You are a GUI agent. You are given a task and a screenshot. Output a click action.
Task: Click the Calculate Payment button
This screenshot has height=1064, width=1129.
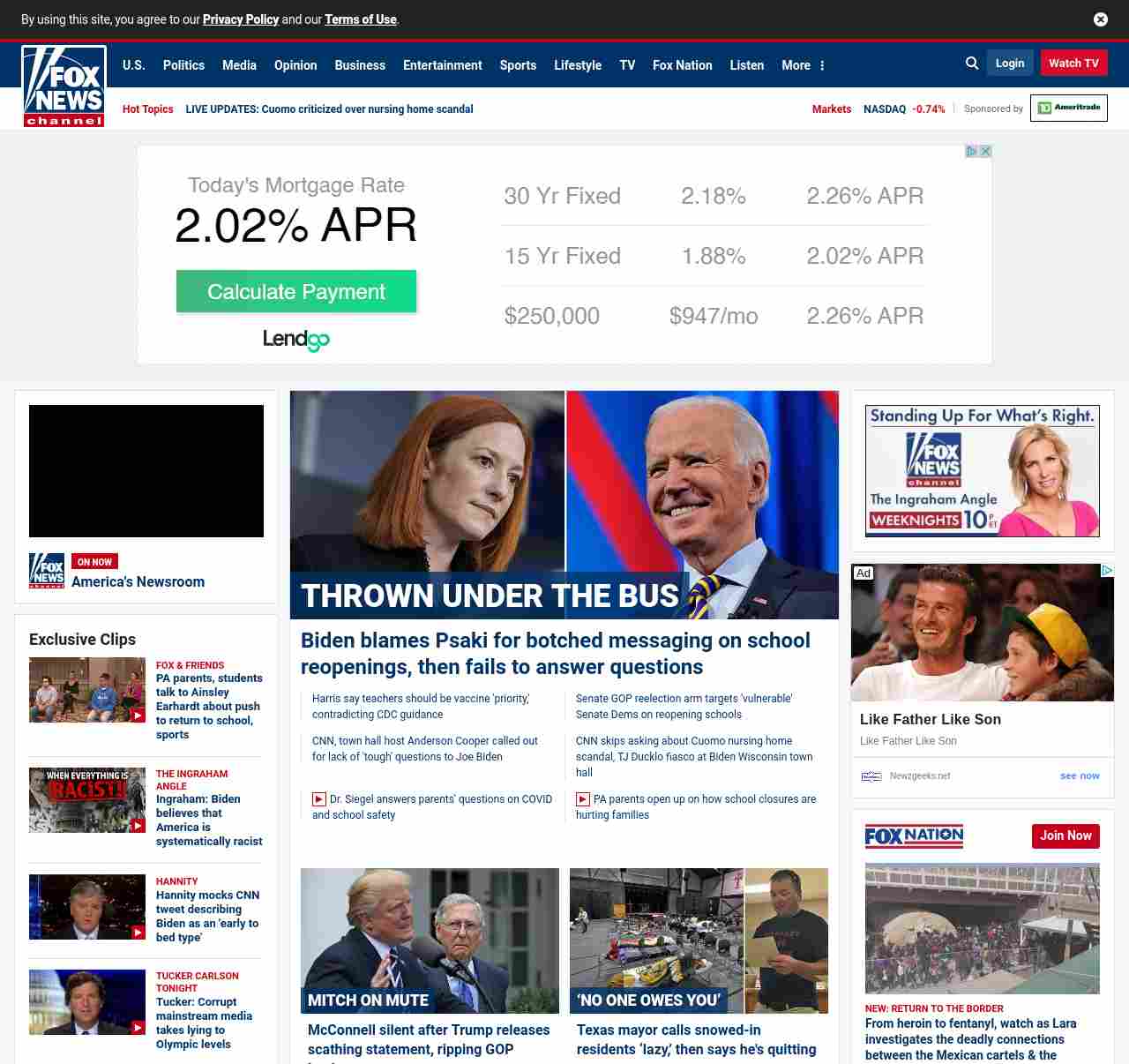(x=296, y=292)
